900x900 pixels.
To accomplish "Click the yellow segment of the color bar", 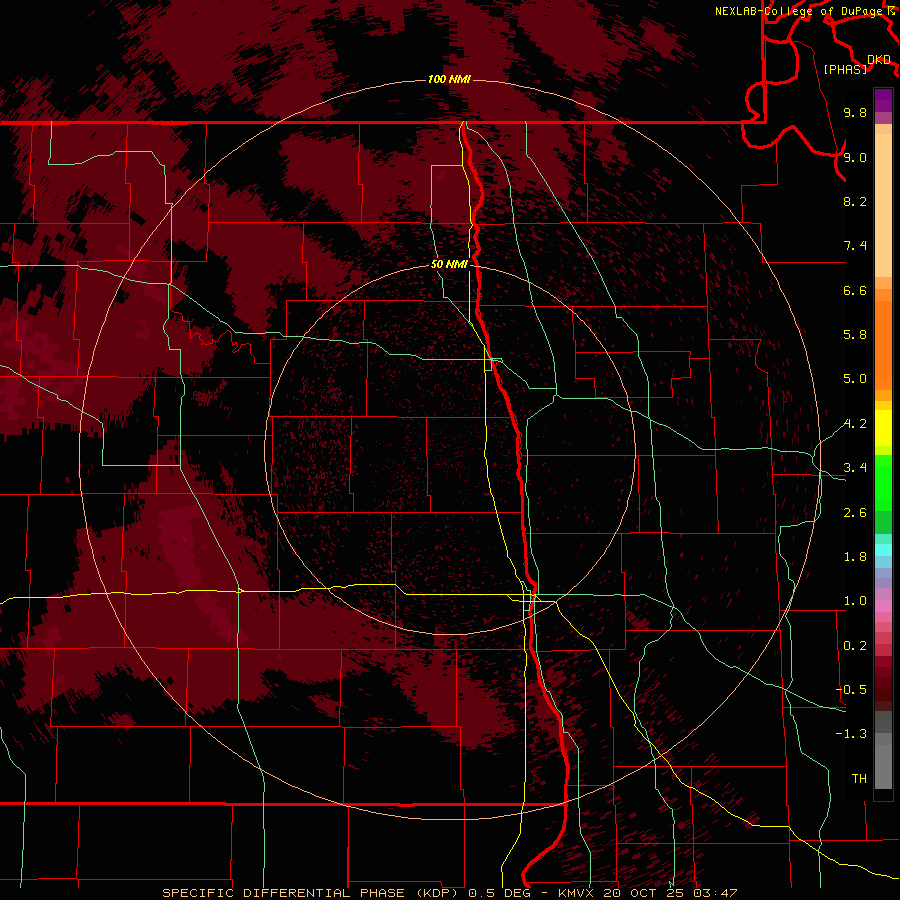I will (883, 428).
